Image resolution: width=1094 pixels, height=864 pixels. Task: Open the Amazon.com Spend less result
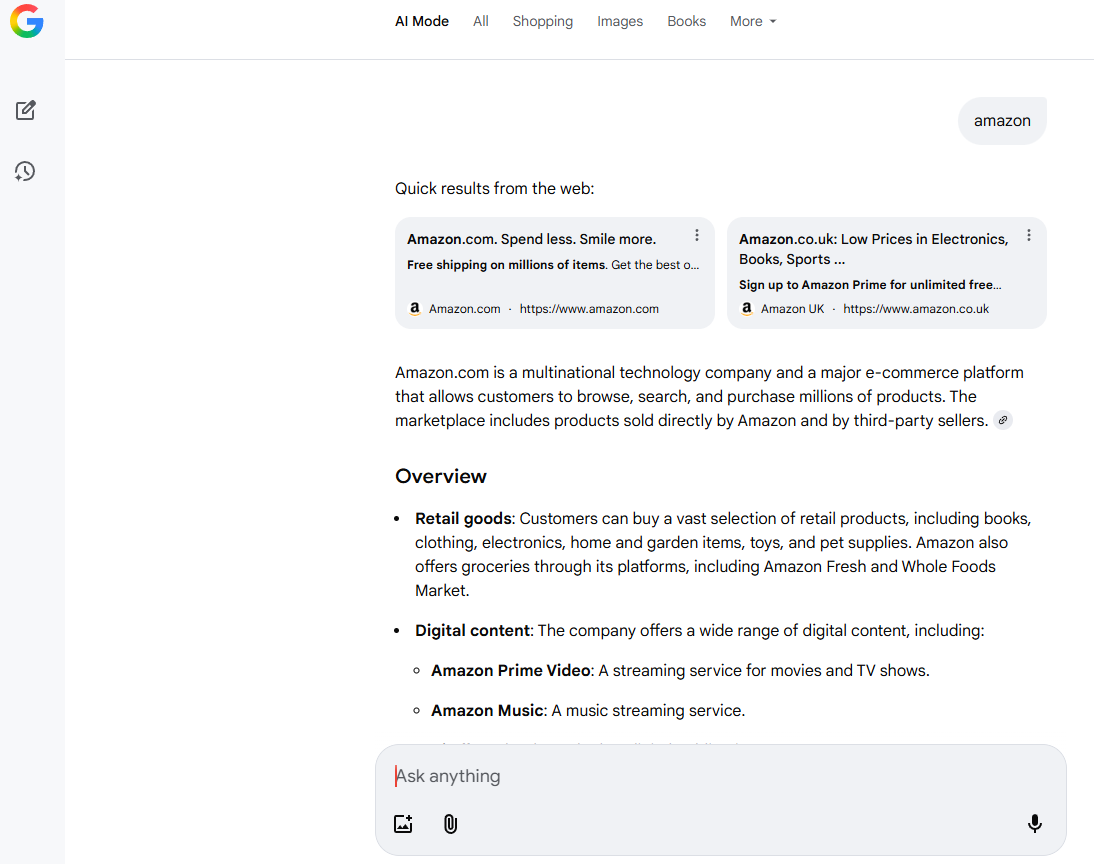[x=531, y=240]
